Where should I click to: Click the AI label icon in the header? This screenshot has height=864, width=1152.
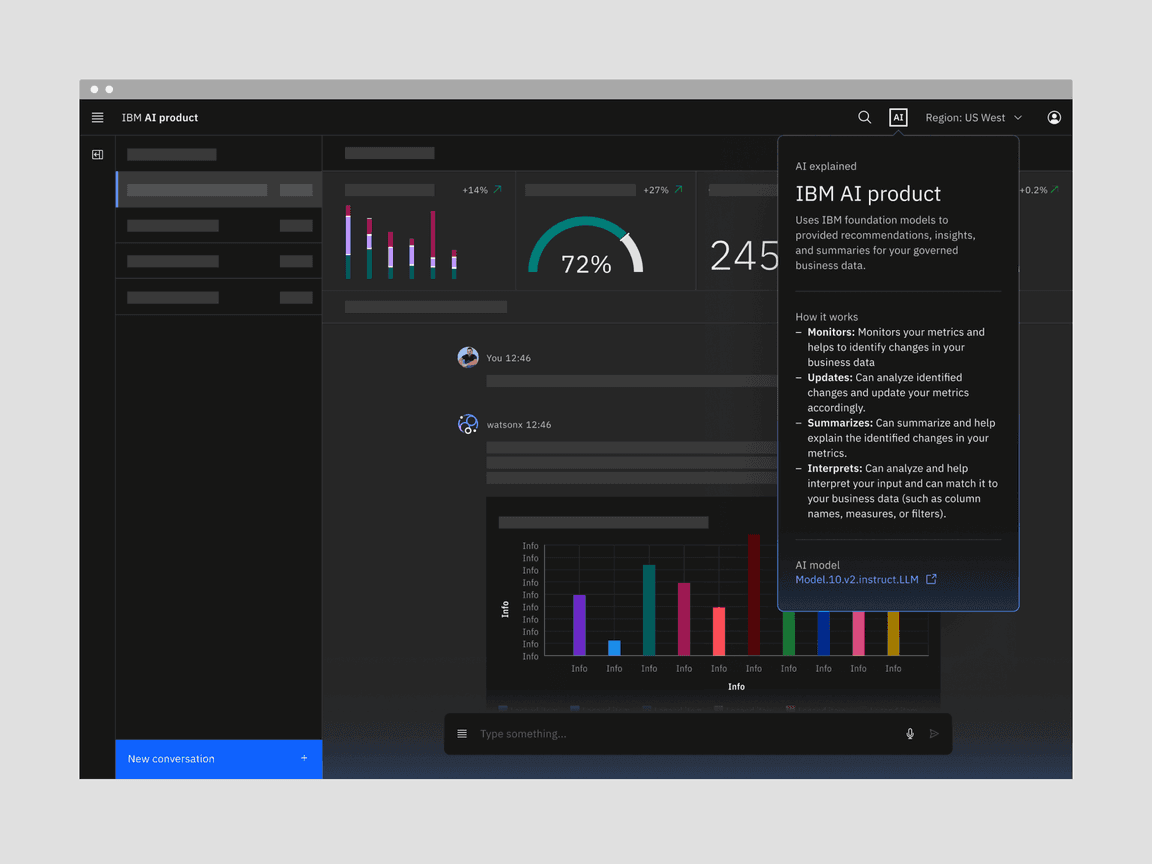[x=898, y=117]
